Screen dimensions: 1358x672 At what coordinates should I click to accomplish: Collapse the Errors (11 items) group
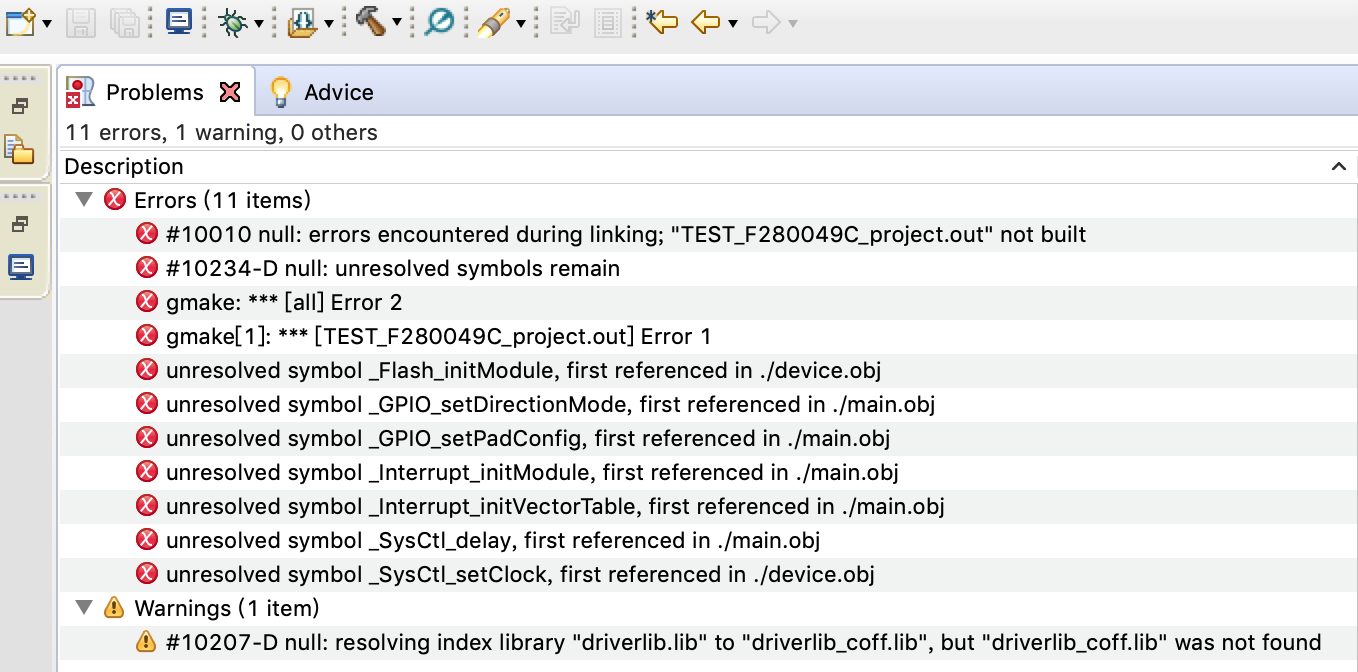(85, 200)
